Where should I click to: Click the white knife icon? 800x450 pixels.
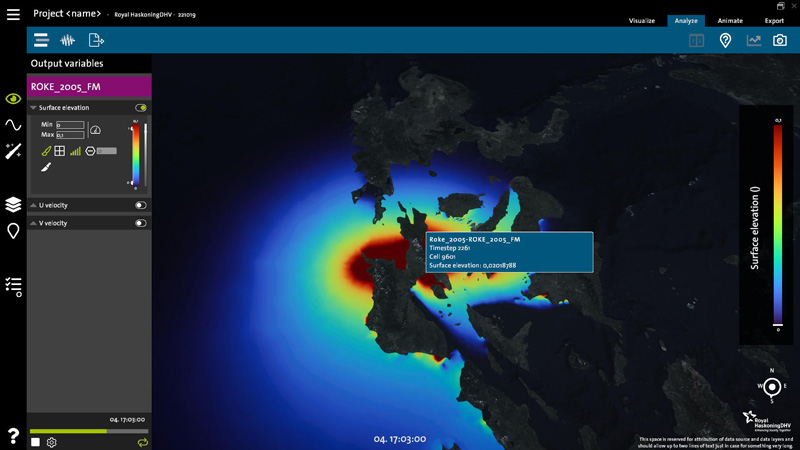click(x=46, y=167)
